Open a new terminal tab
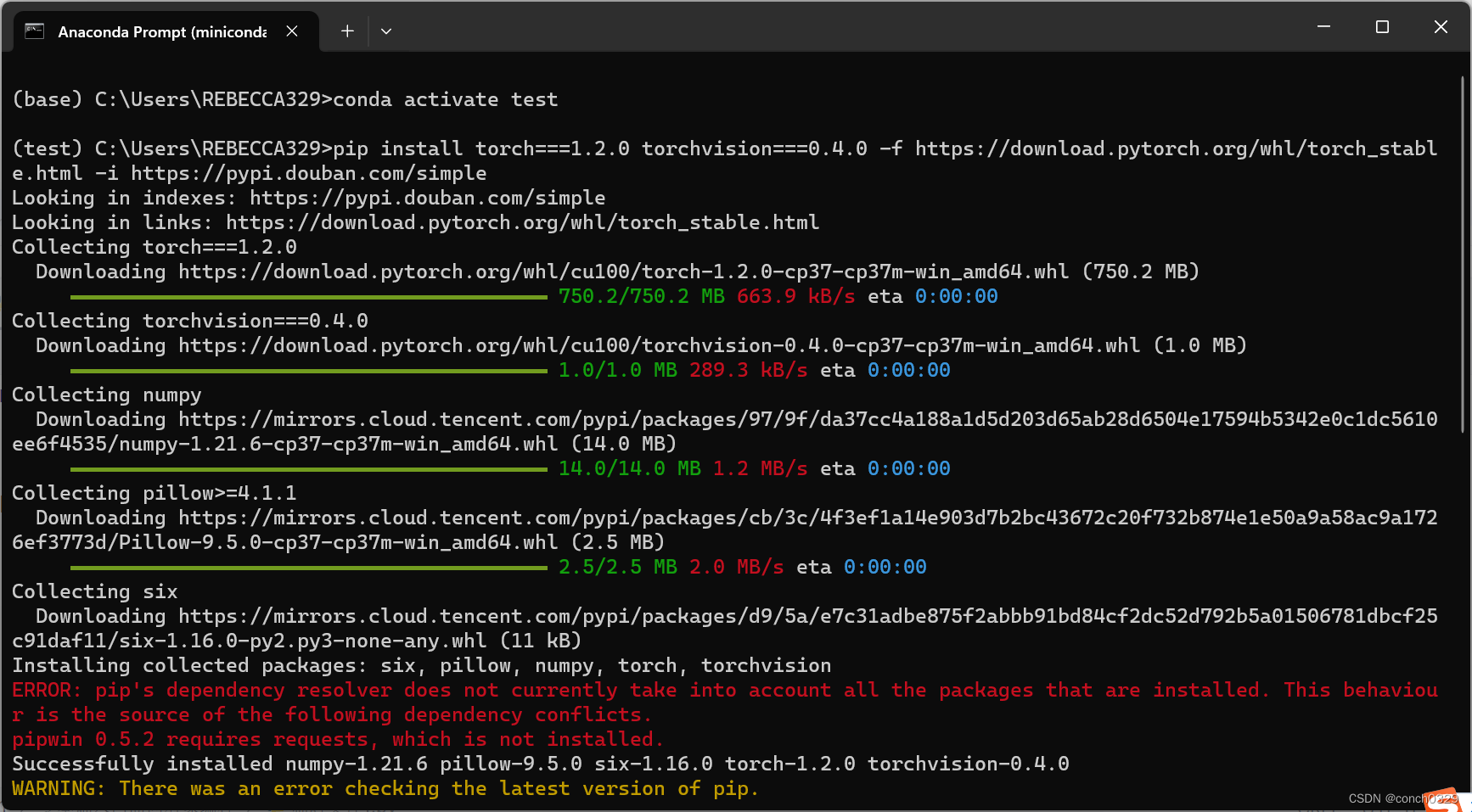This screenshot has width=1472, height=812. point(346,31)
